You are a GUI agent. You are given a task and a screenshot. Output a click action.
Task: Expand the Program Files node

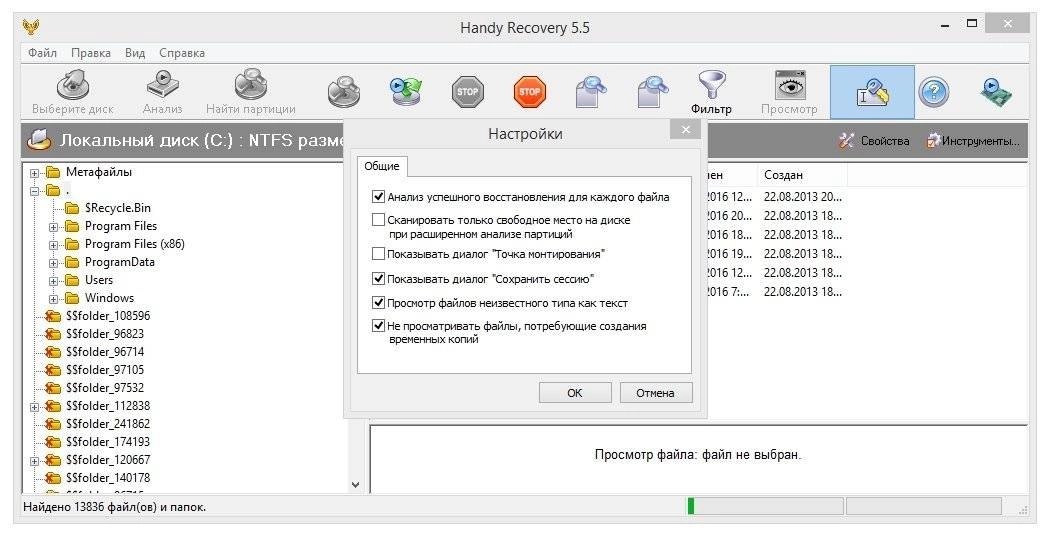pos(53,227)
